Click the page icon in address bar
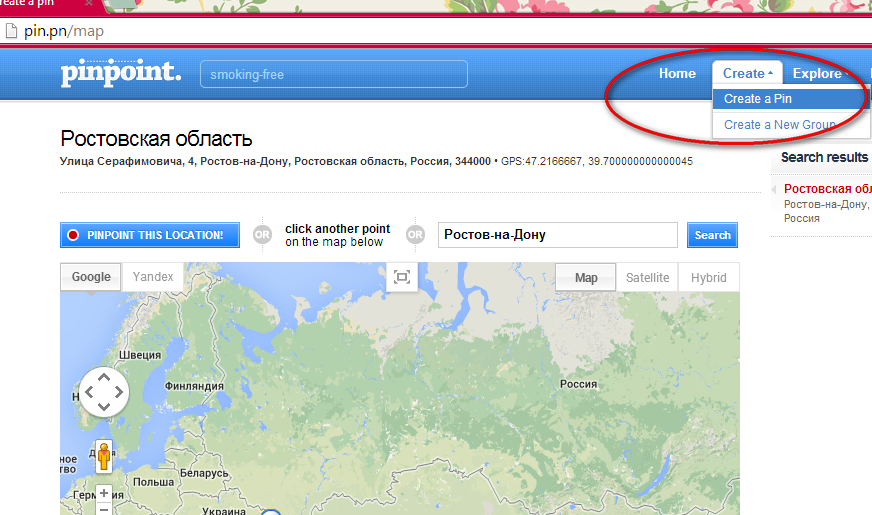Viewport: 872px width, 515px height. coord(11,31)
